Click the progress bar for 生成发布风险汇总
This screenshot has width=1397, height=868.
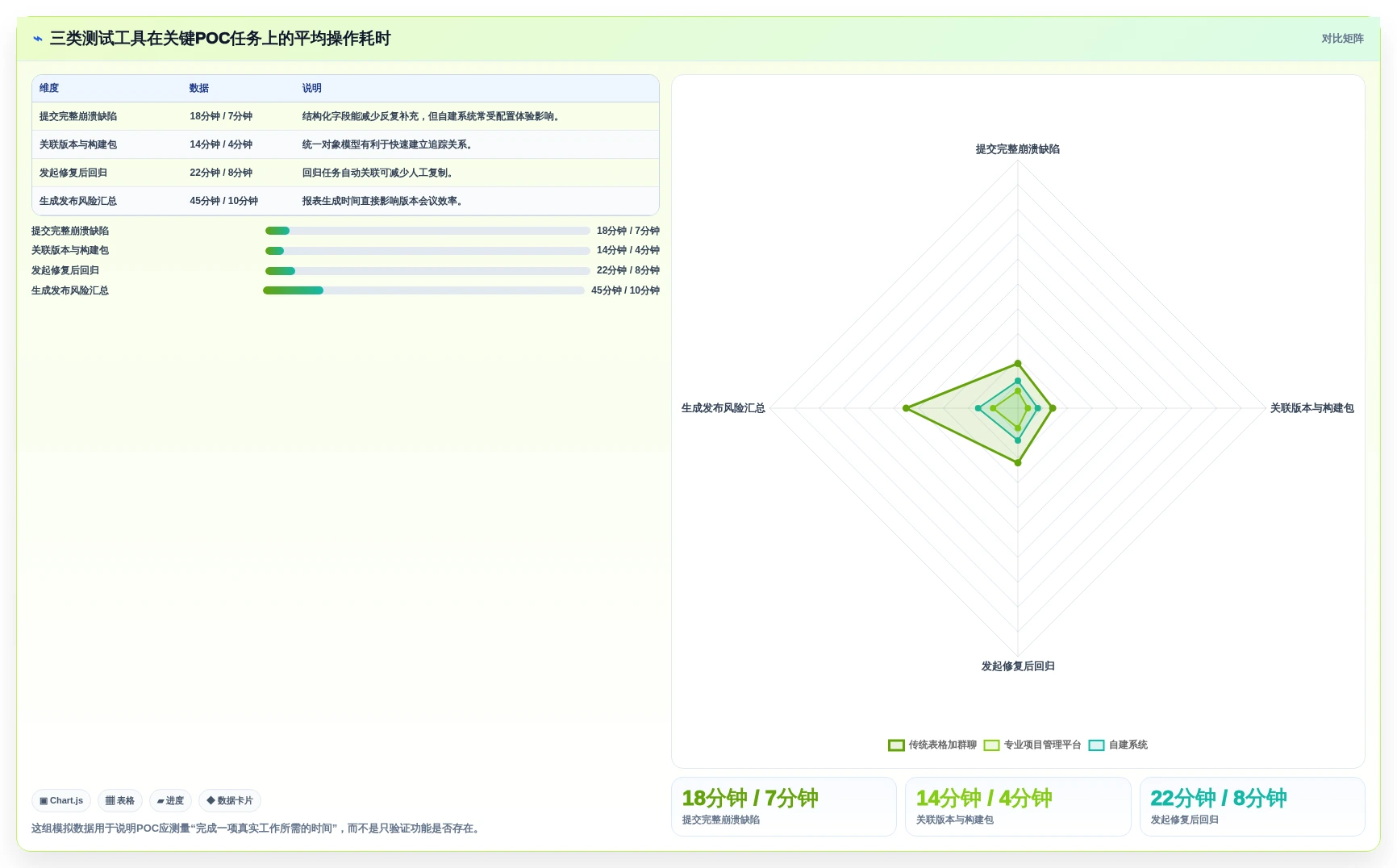pos(423,290)
